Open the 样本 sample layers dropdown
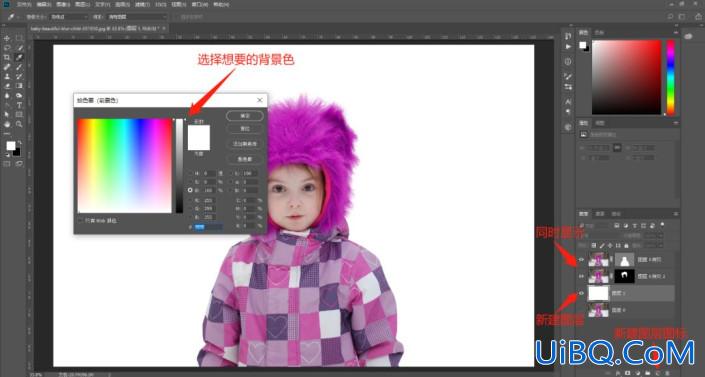This screenshot has width=705, height=377. [x=137, y=17]
